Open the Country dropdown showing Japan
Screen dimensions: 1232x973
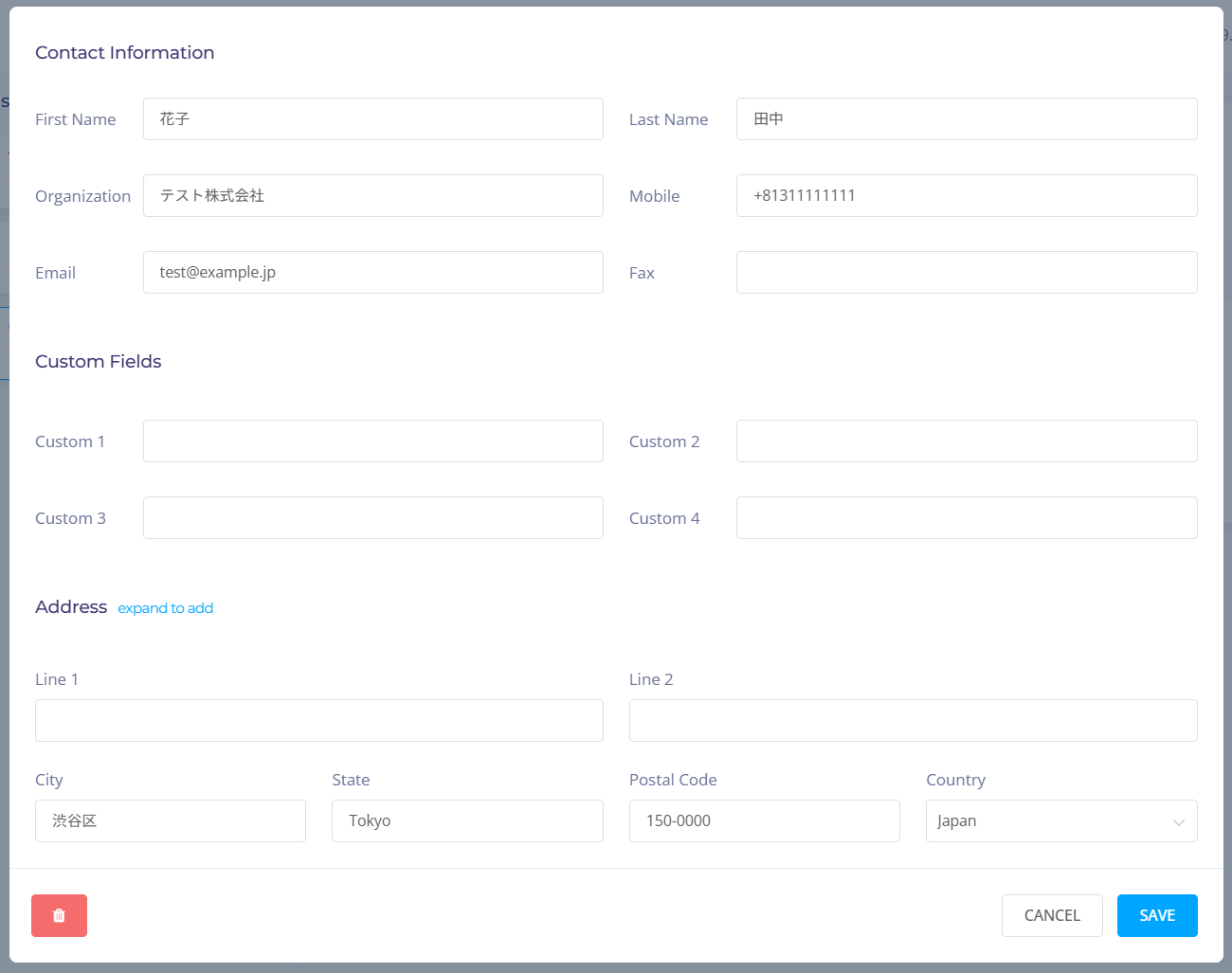click(1061, 820)
